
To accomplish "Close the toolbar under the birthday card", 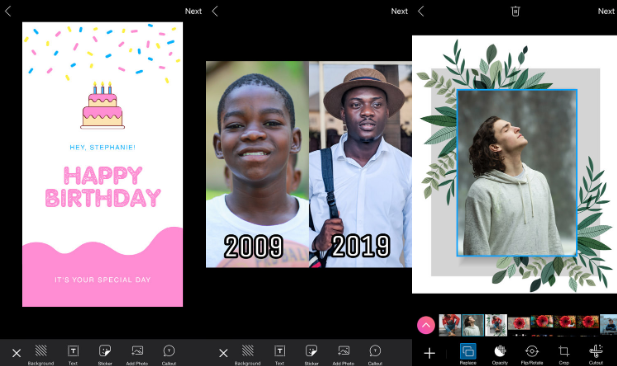I will click(x=17, y=353).
